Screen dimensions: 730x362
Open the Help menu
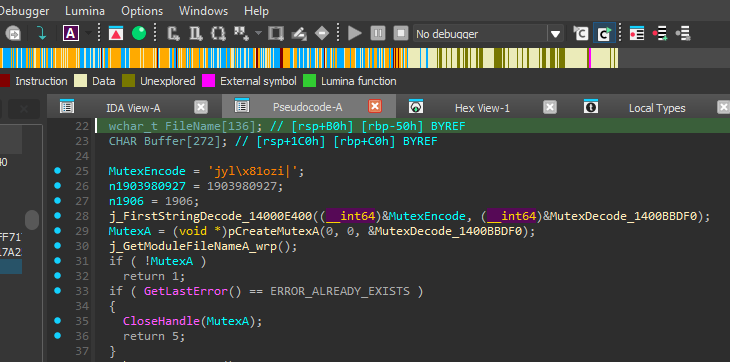coord(257,11)
